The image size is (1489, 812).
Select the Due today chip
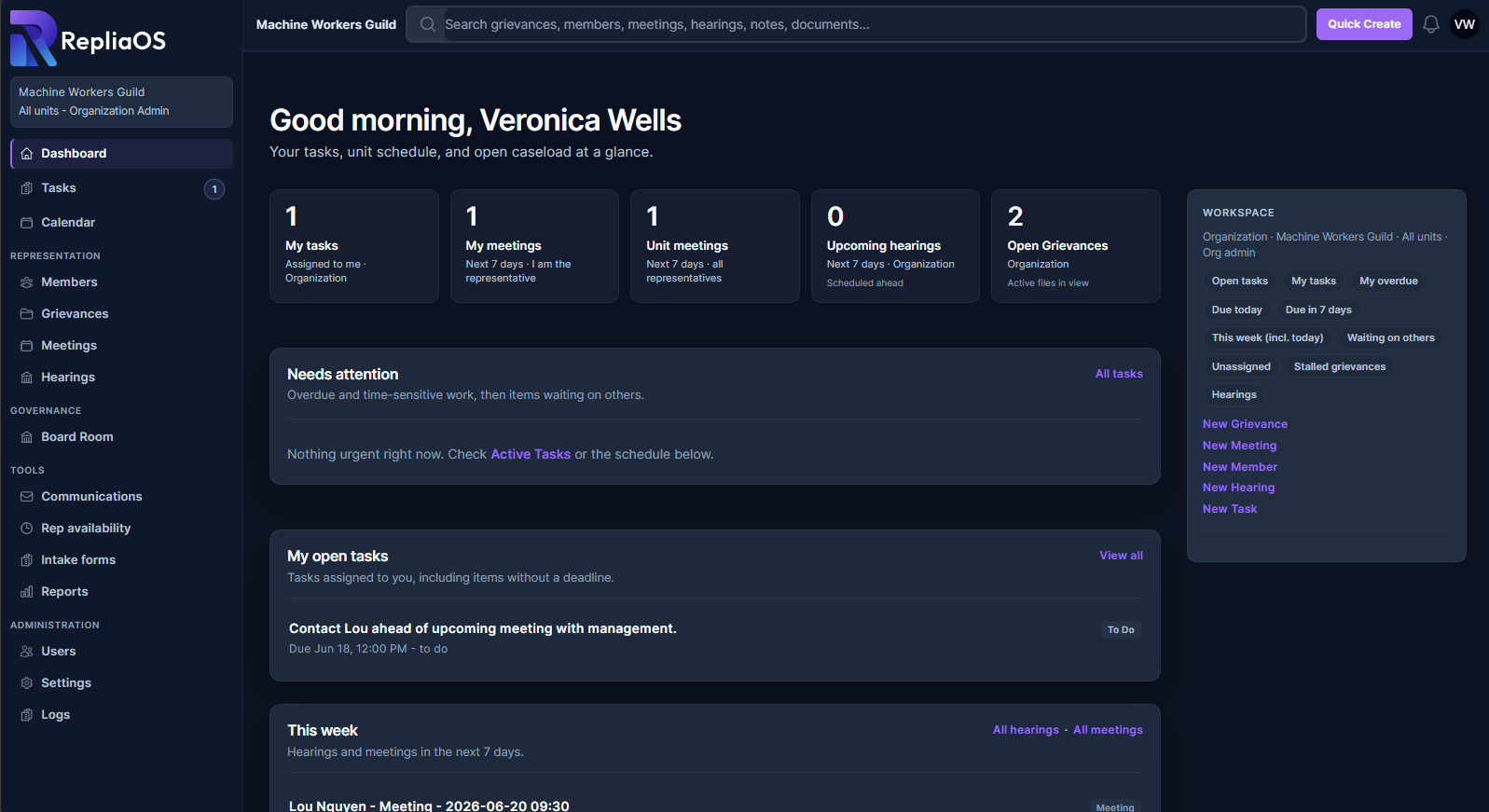click(1236, 310)
